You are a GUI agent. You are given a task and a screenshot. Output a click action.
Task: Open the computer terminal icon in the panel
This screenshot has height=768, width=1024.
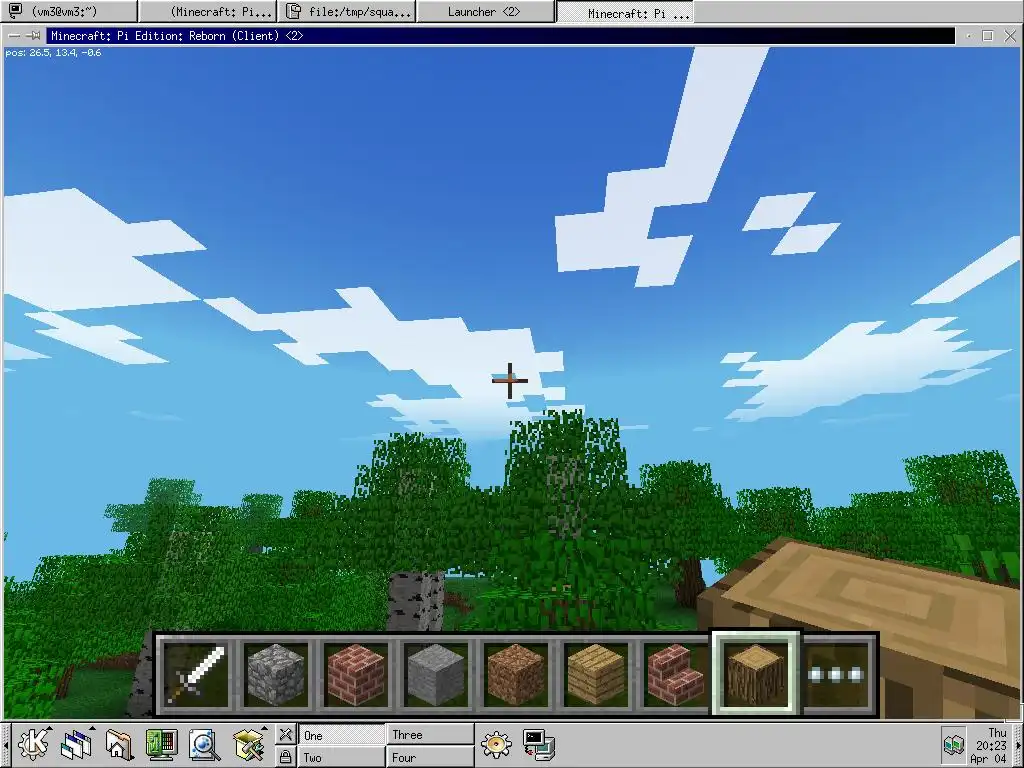pos(539,744)
